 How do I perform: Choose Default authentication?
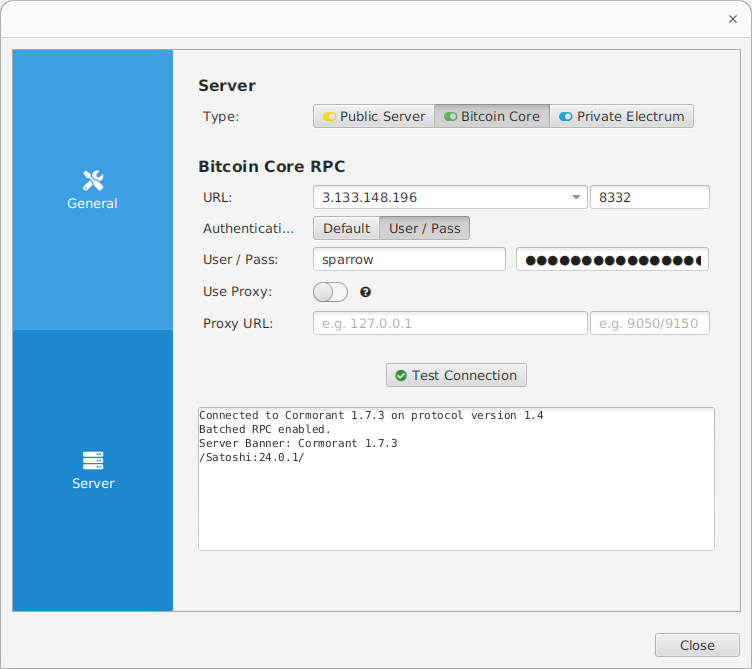point(346,228)
